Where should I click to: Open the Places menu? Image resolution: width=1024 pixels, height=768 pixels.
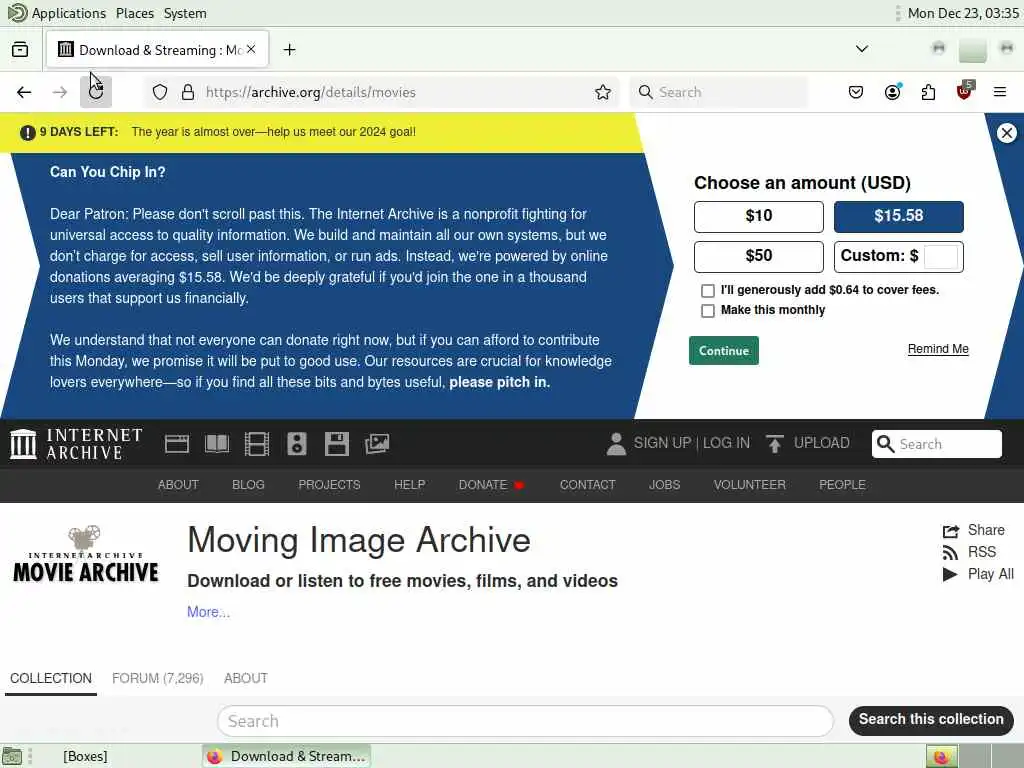pyautogui.click(x=135, y=13)
